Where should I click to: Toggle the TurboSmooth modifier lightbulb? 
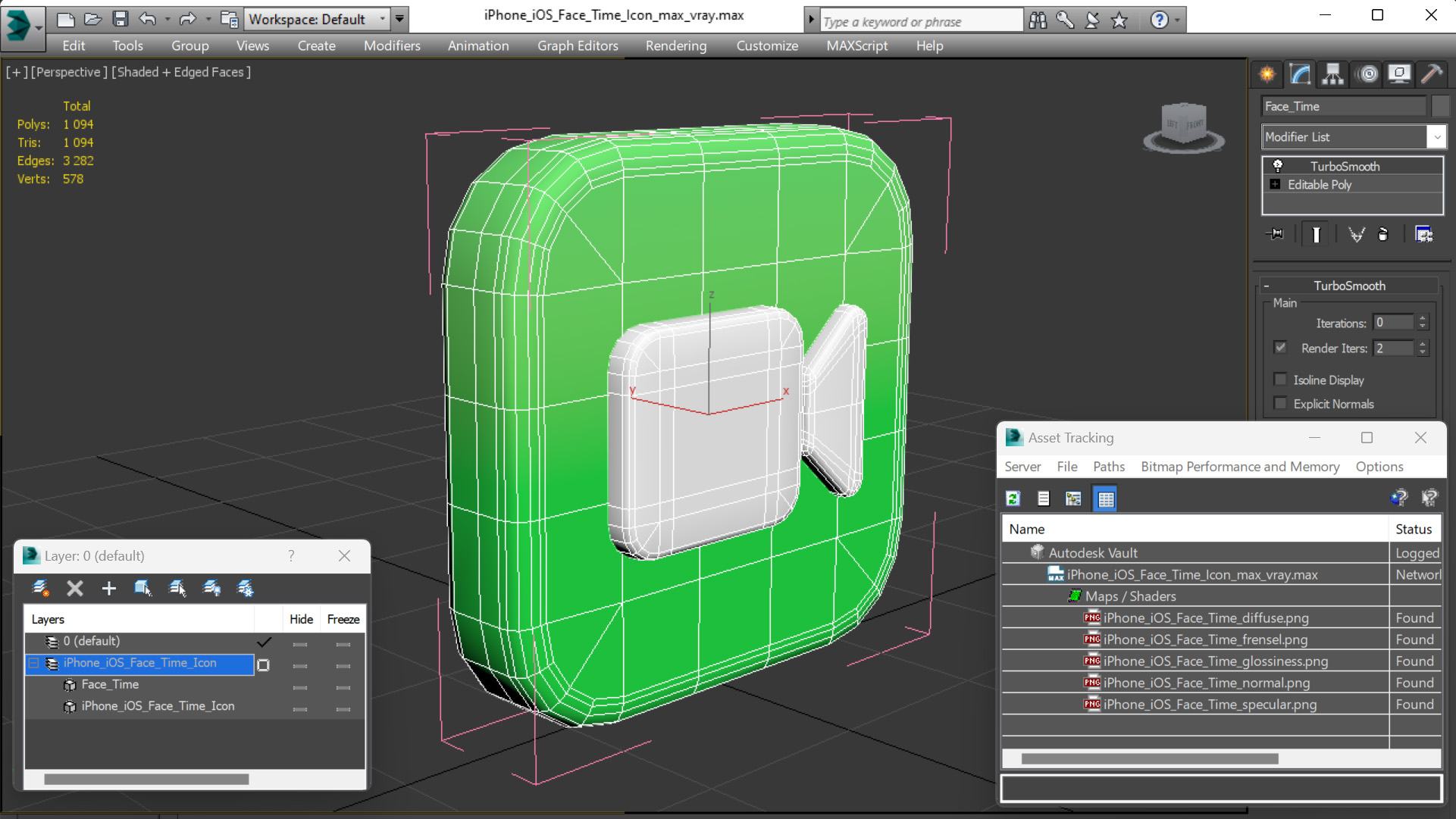[1278, 166]
